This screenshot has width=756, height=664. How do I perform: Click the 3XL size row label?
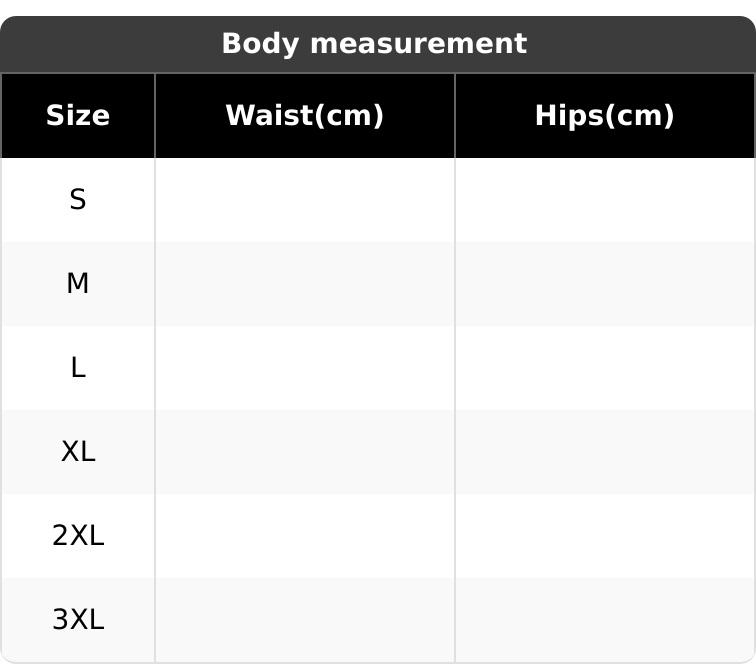tap(78, 620)
